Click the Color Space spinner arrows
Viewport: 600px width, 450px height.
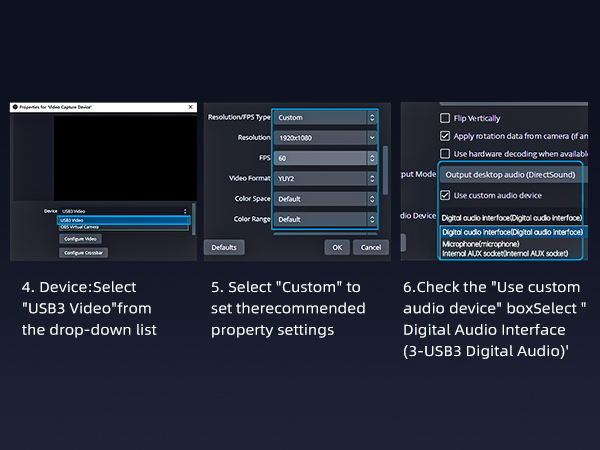(x=371, y=198)
